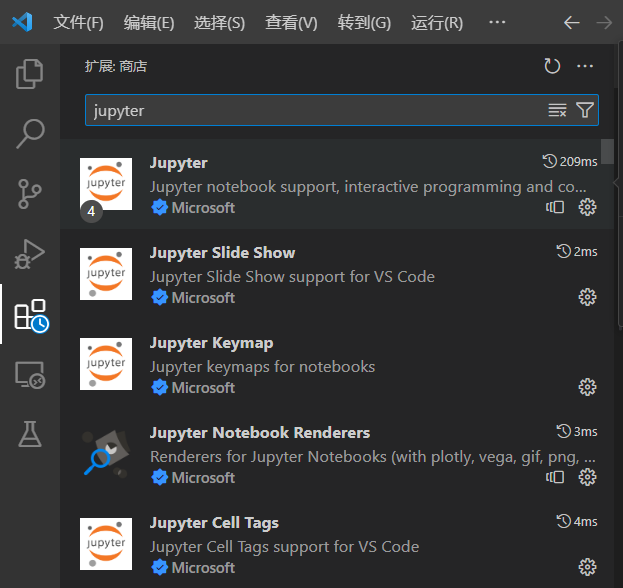This screenshot has width=623, height=588.
Task: Open extensions view more actions menu
Action: pyautogui.click(x=585, y=66)
